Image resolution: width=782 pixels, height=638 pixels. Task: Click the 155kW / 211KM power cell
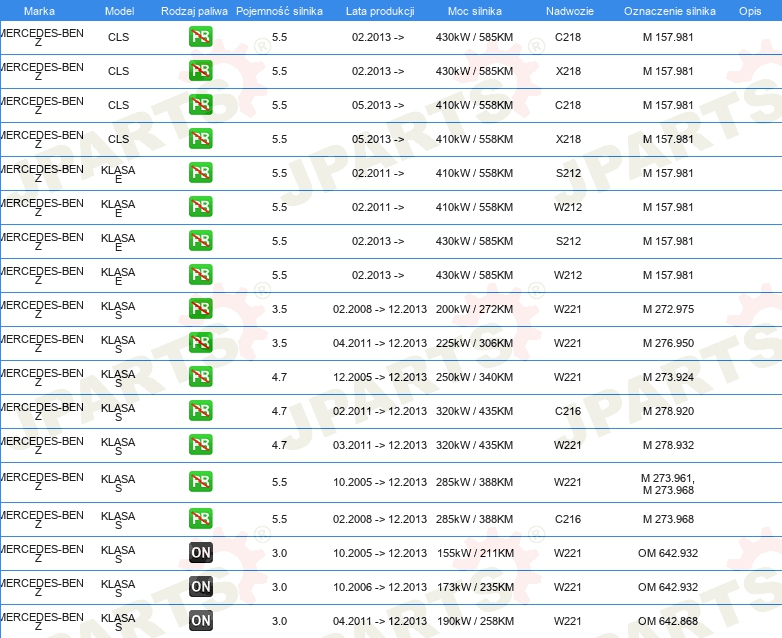[475, 553]
